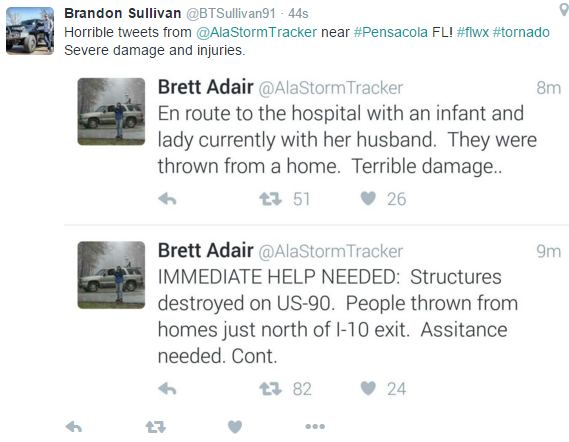Click Brett Adair's avatar in 9m tweet
Image resolution: width=569 pixels, height=442 pixels.
pos(111,275)
